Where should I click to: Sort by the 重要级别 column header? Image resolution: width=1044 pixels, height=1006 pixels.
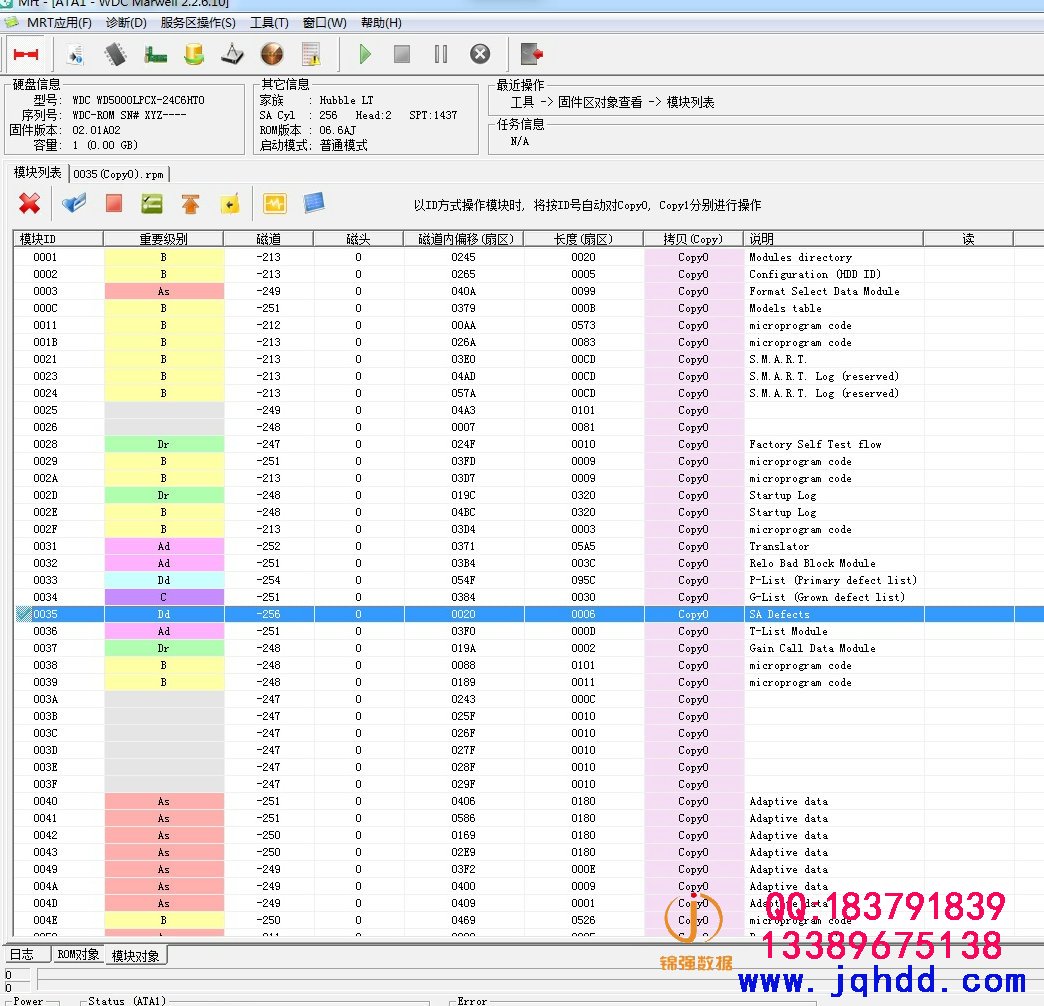coord(163,239)
